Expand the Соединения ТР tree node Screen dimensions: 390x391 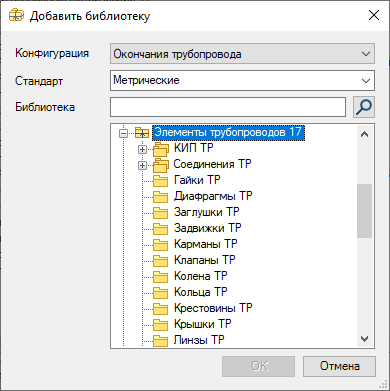click(x=142, y=165)
